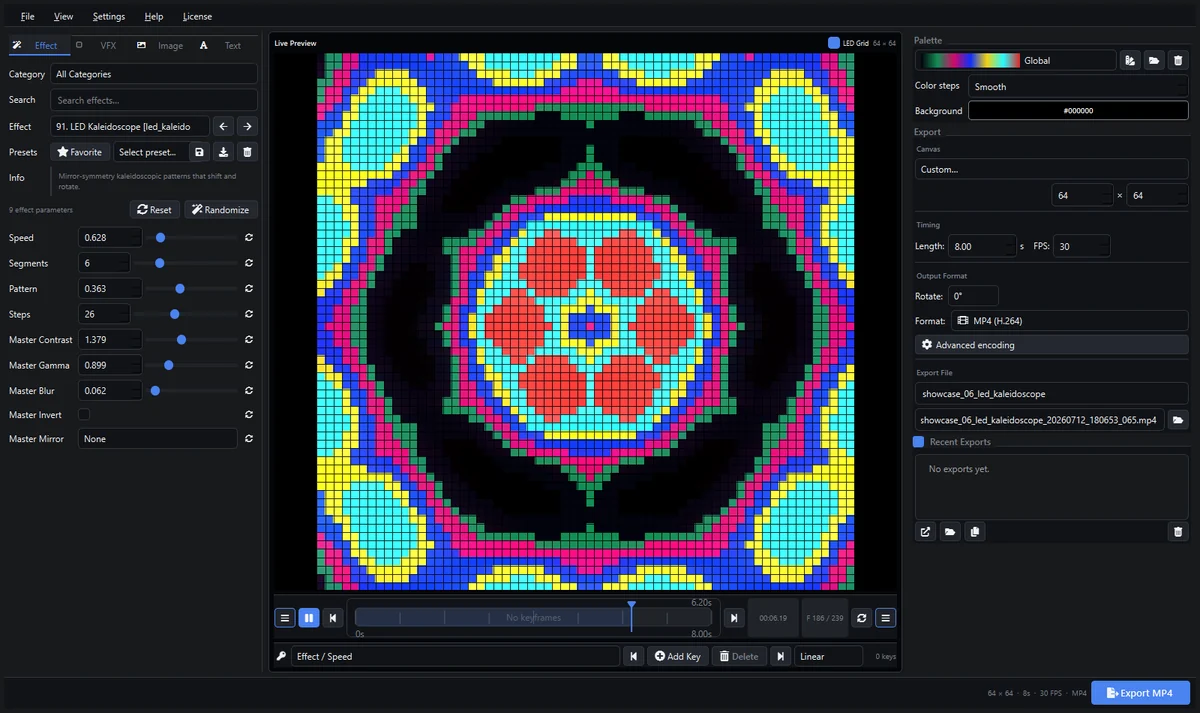Reset the Steps parameter via its refresh icon
Image resolution: width=1200 pixels, height=713 pixels.
248,314
